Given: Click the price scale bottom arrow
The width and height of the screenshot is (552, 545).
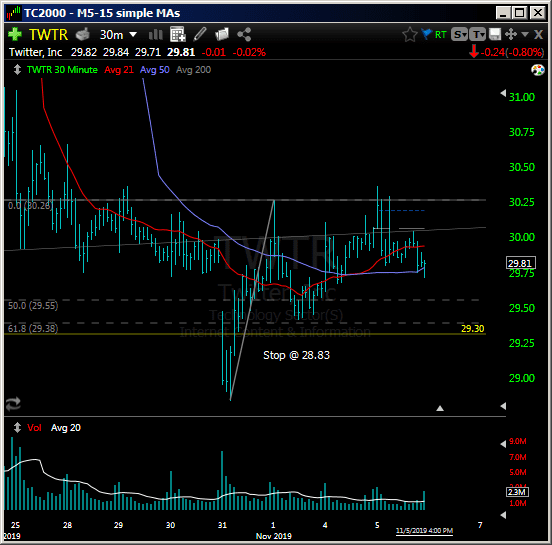Looking at the screenshot, I should [x=503, y=406].
